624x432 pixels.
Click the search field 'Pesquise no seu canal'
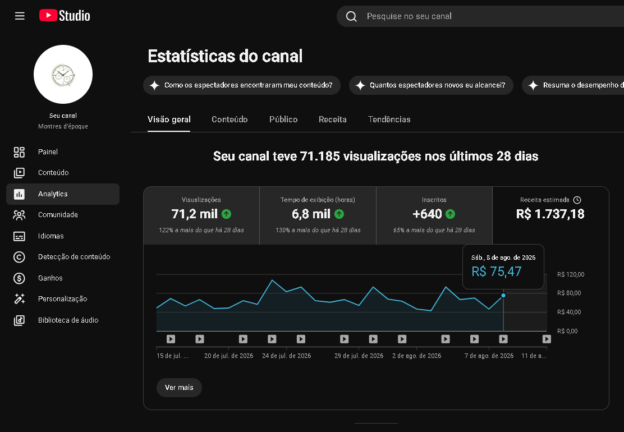click(x=480, y=16)
